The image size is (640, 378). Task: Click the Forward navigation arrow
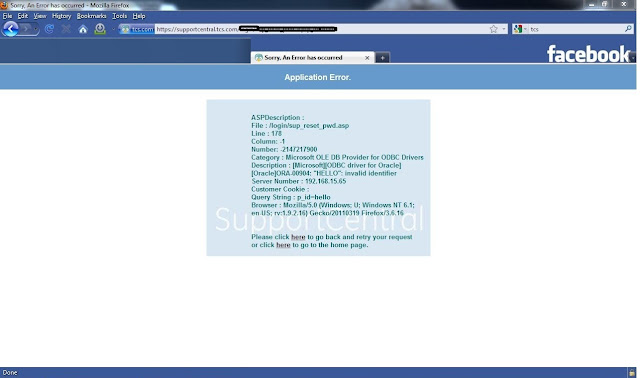(26, 29)
